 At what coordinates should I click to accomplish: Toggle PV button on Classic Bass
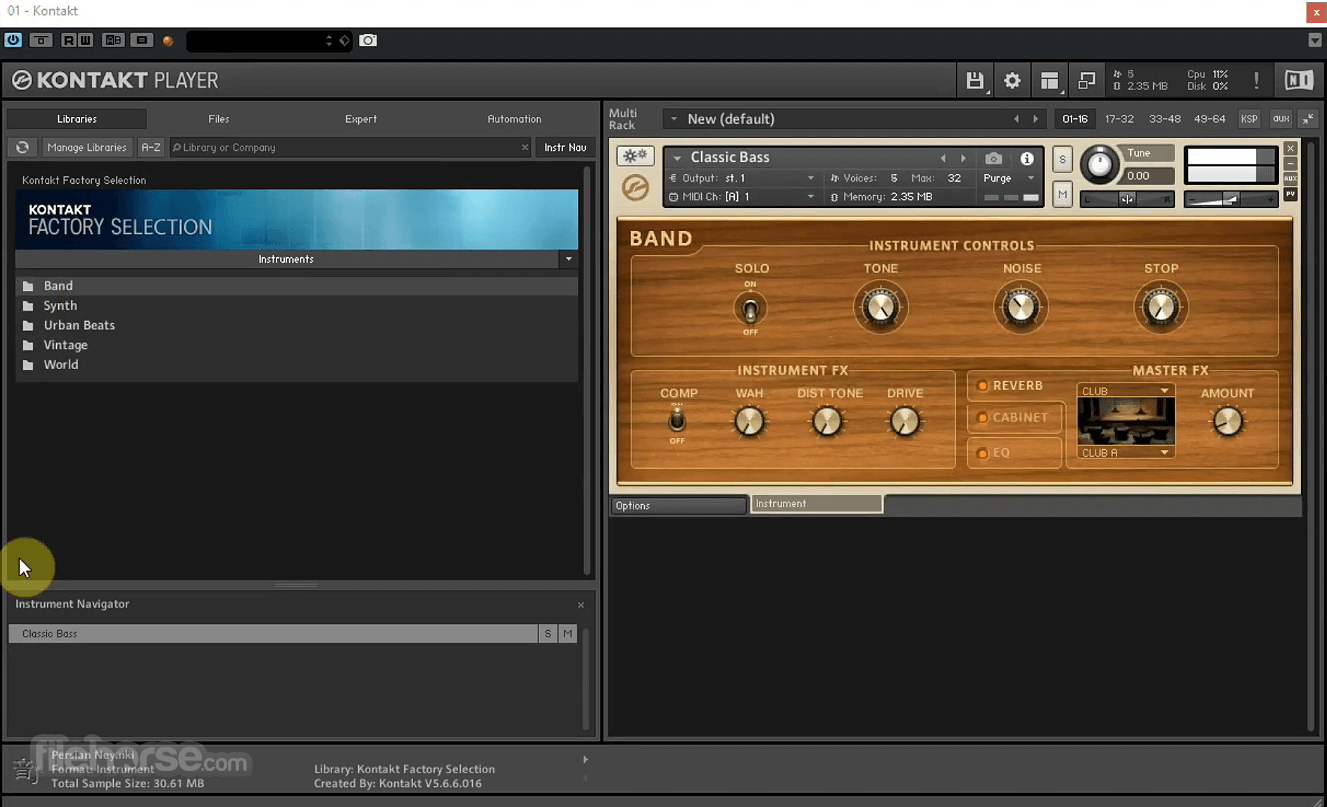pyautogui.click(x=1290, y=194)
